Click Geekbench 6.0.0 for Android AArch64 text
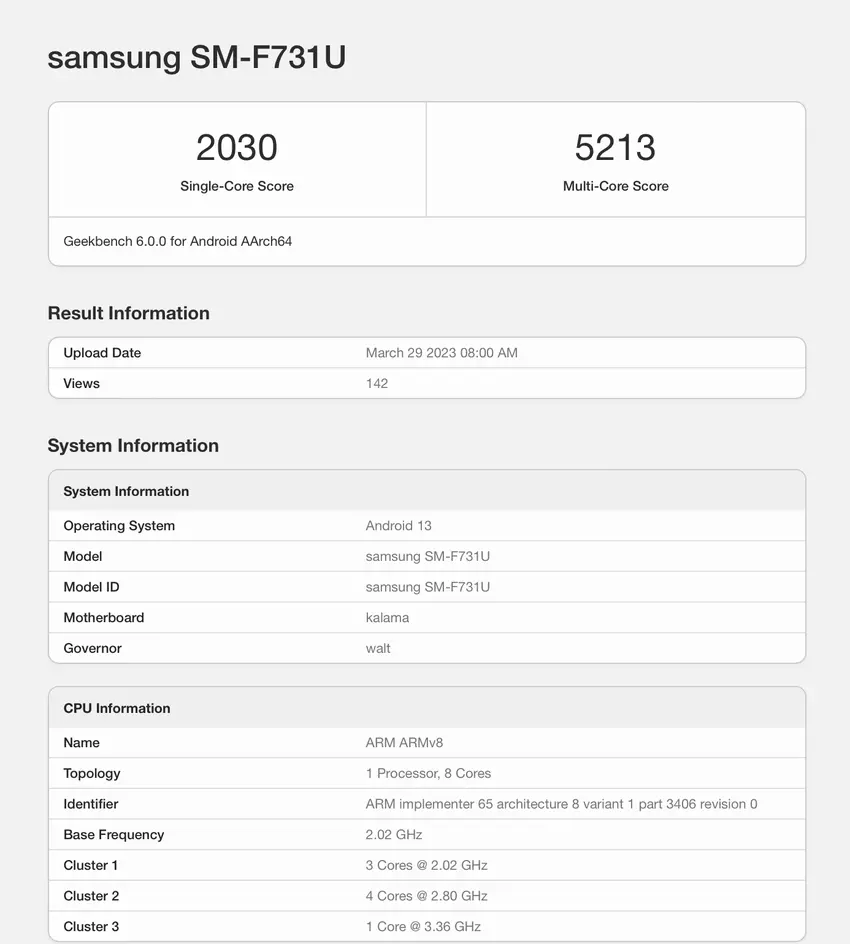The height and width of the screenshot is (944, 850). (178, 241)
